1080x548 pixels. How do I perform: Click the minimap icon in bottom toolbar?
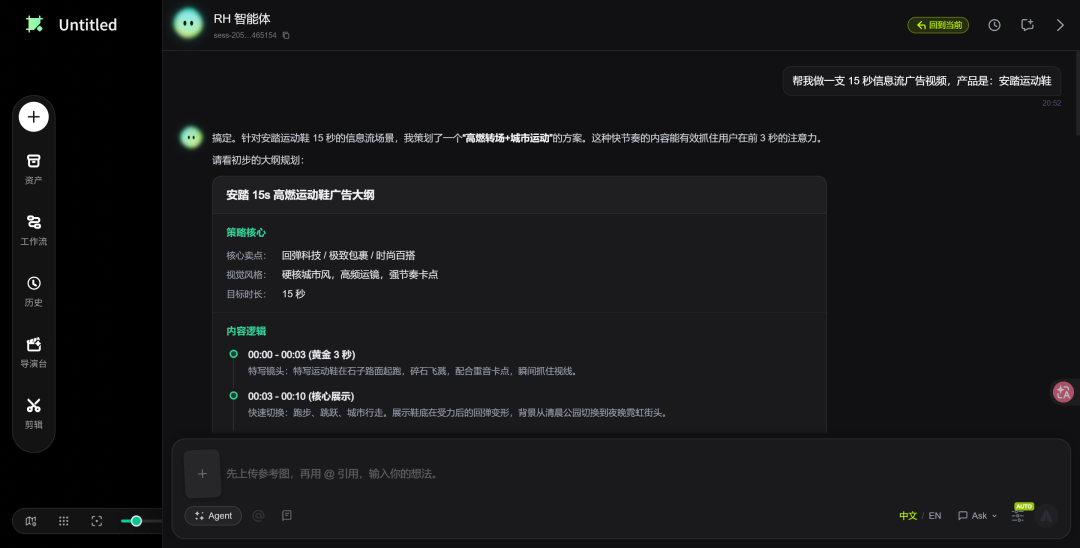pos(31,521)
